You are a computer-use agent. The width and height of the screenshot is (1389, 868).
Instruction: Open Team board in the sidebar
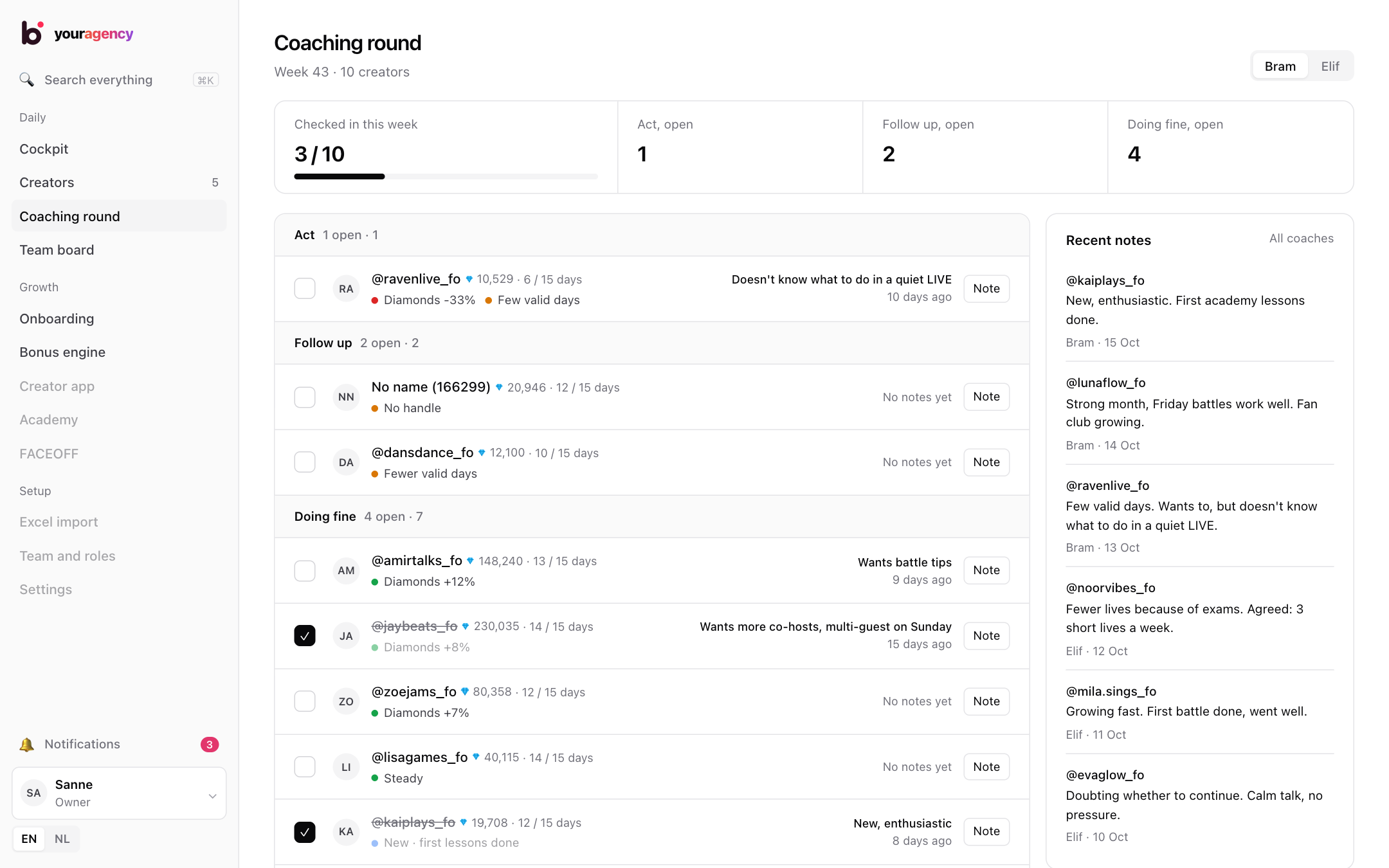[119, 249]
